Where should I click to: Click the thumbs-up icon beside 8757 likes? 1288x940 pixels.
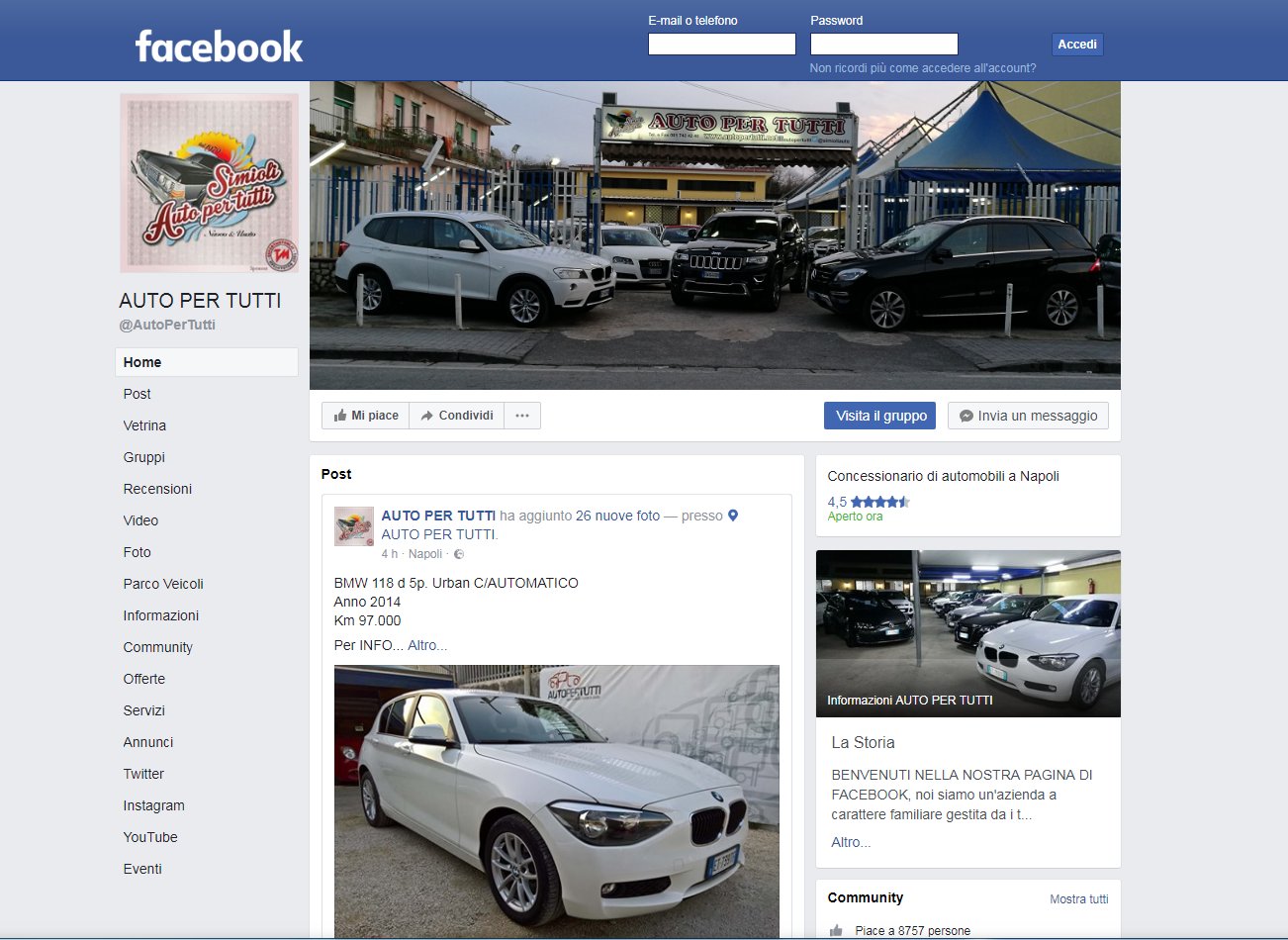click(836, 930)
